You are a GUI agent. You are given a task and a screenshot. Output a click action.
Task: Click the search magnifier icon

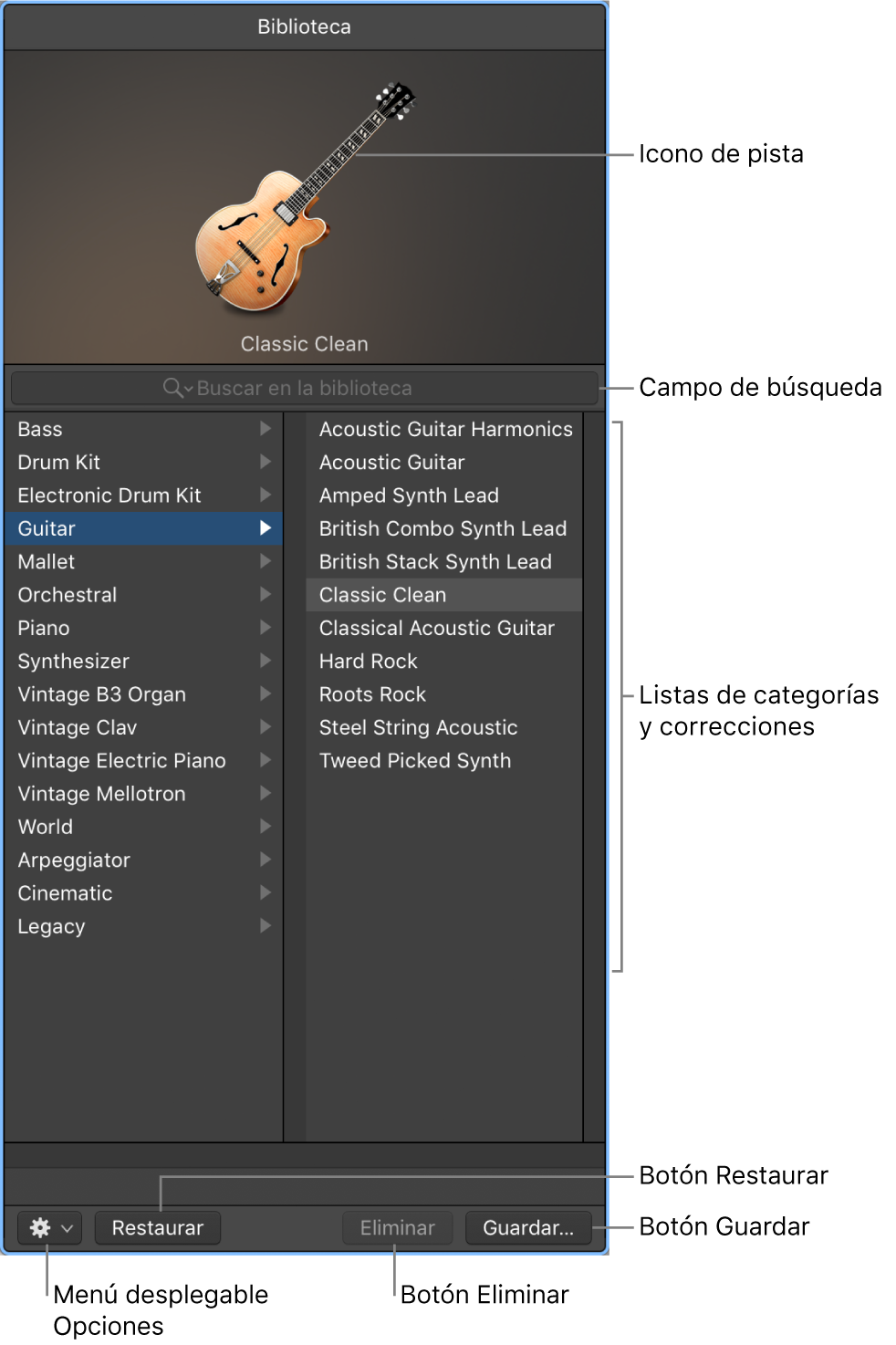(172, 388)
